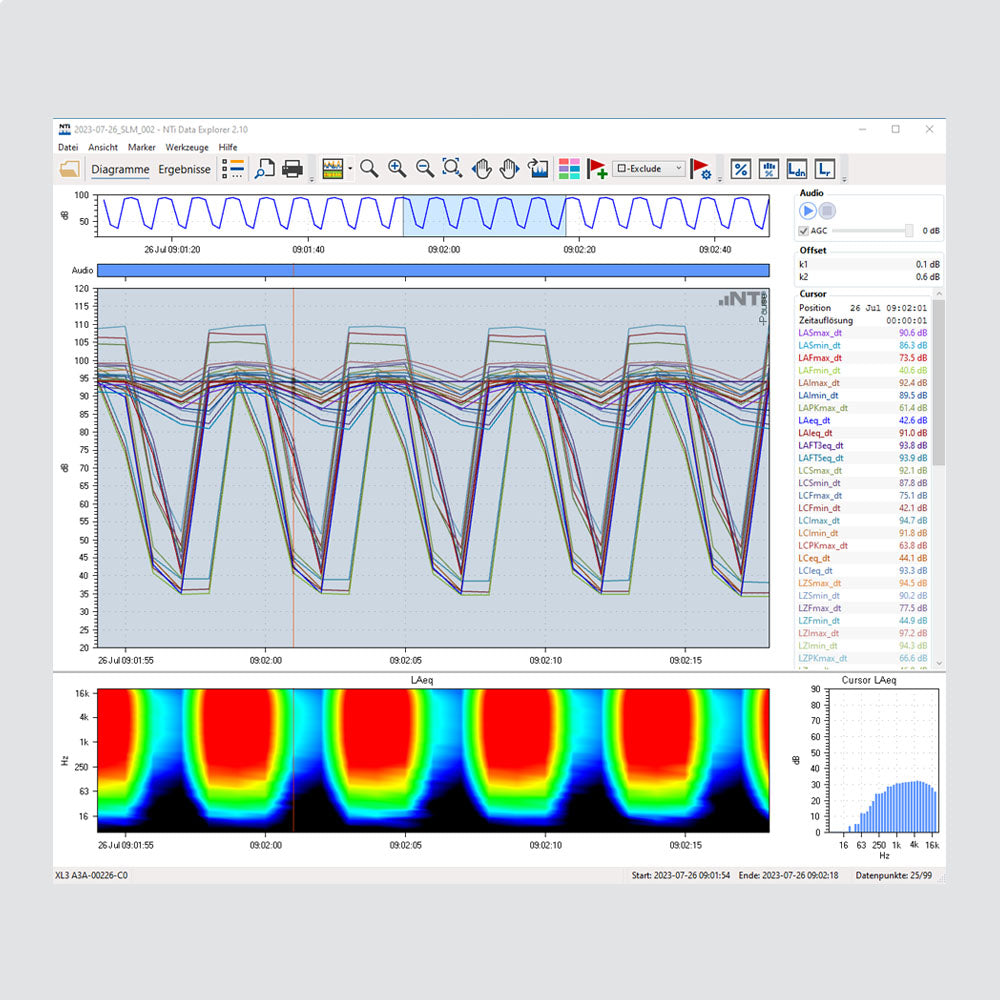The image size is (1000, 1000).
Task: Expand the chart type dropdown arrow
Action: click(350, 169)
